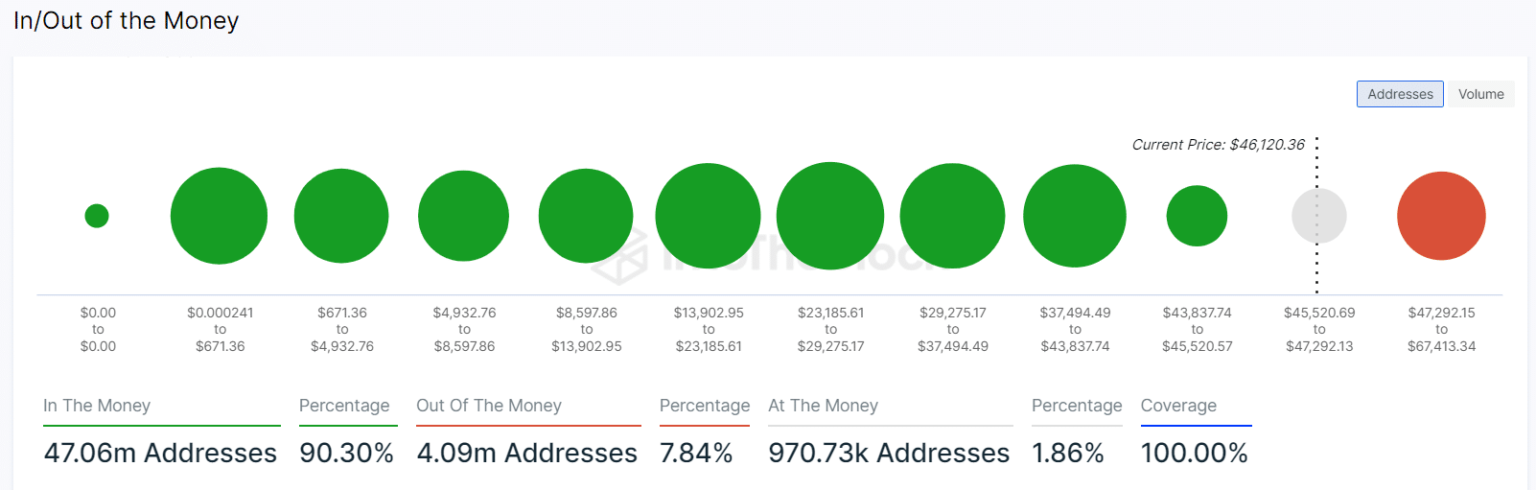Click the gray at-the-money bubble
The image size is (1536, 490).
click(x=1319, y=216)
